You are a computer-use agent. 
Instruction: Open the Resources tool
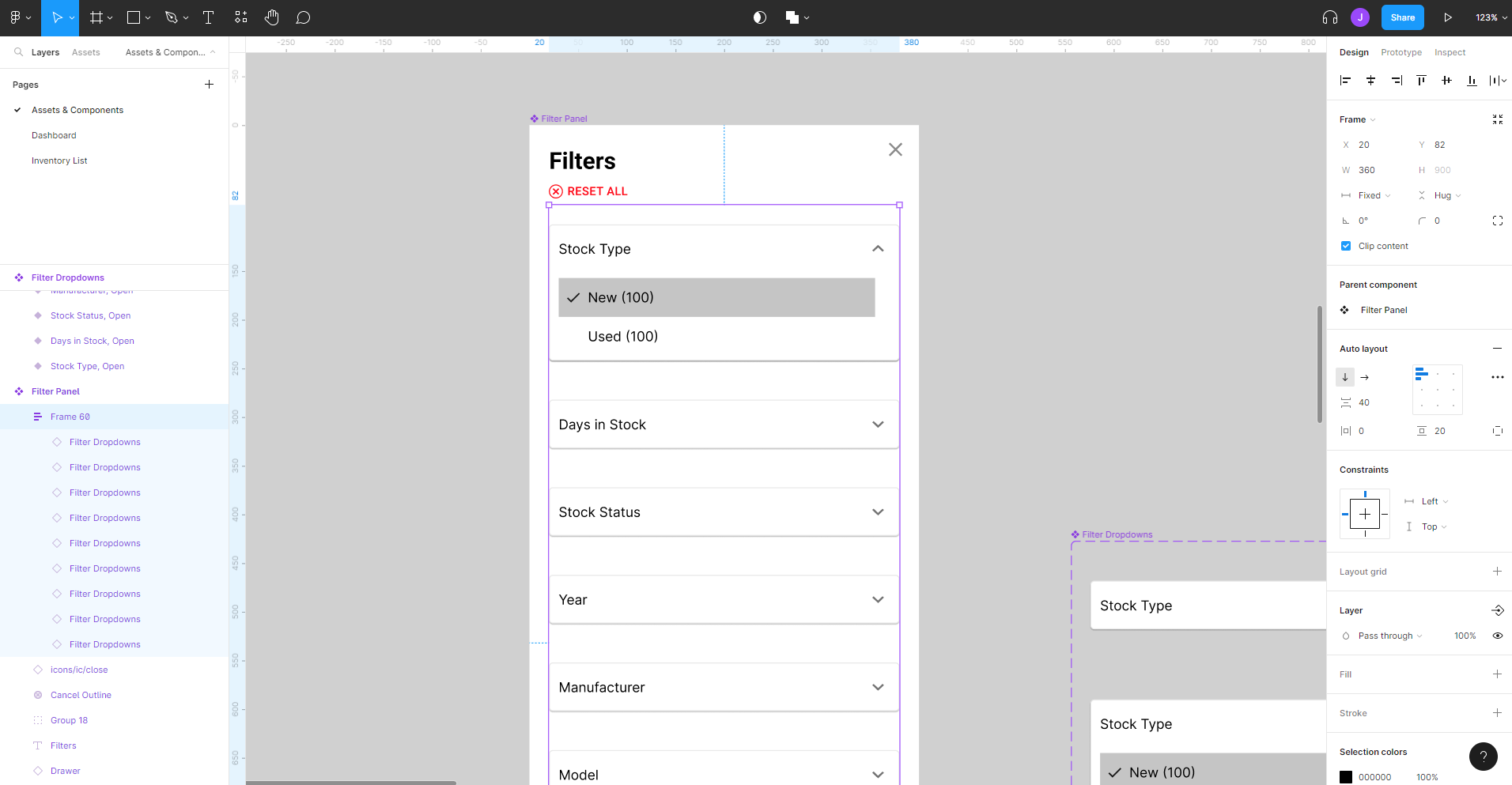241,17
